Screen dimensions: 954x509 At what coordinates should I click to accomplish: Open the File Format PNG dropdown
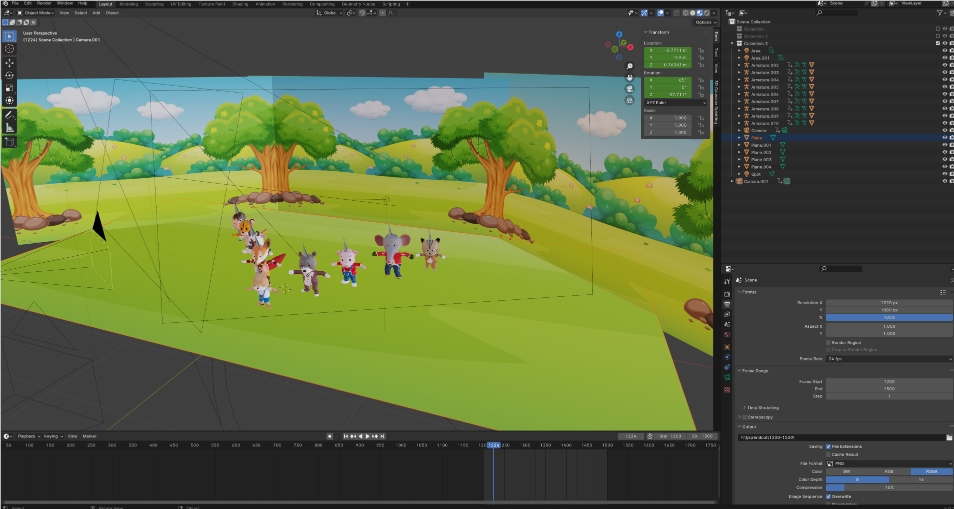click(x=890, y=463)
